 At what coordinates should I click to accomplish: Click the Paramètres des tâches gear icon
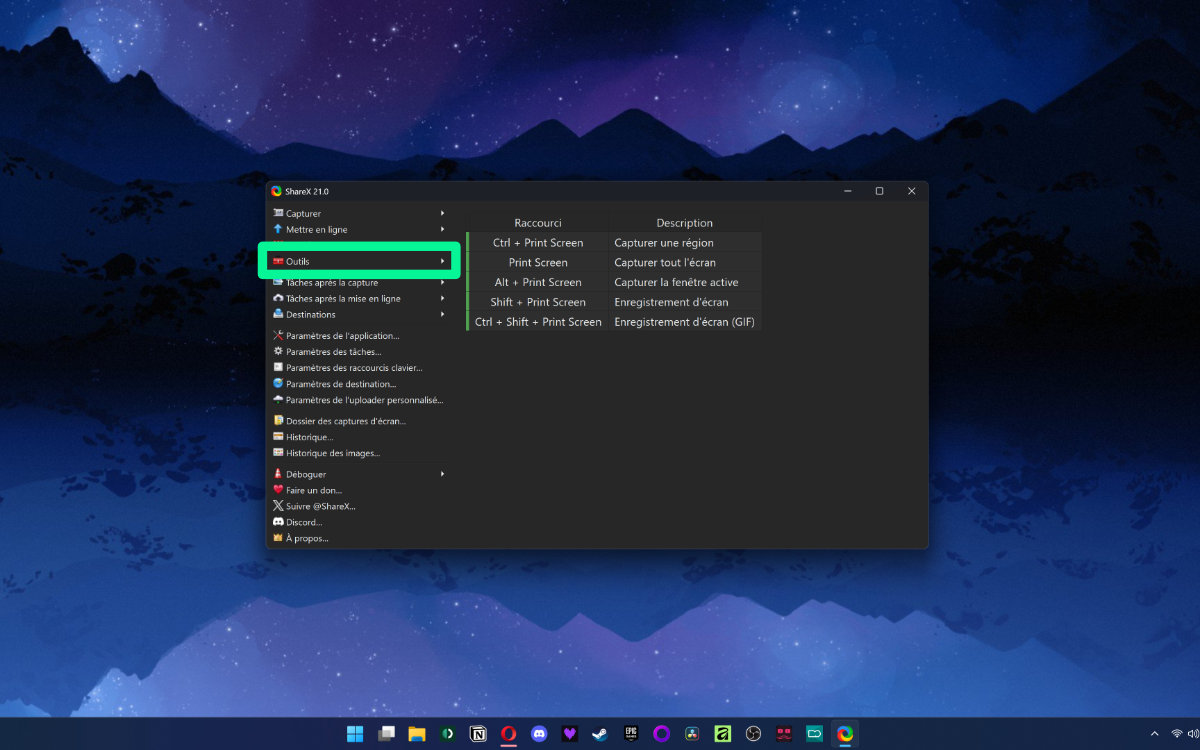click(x=278, y=352)
